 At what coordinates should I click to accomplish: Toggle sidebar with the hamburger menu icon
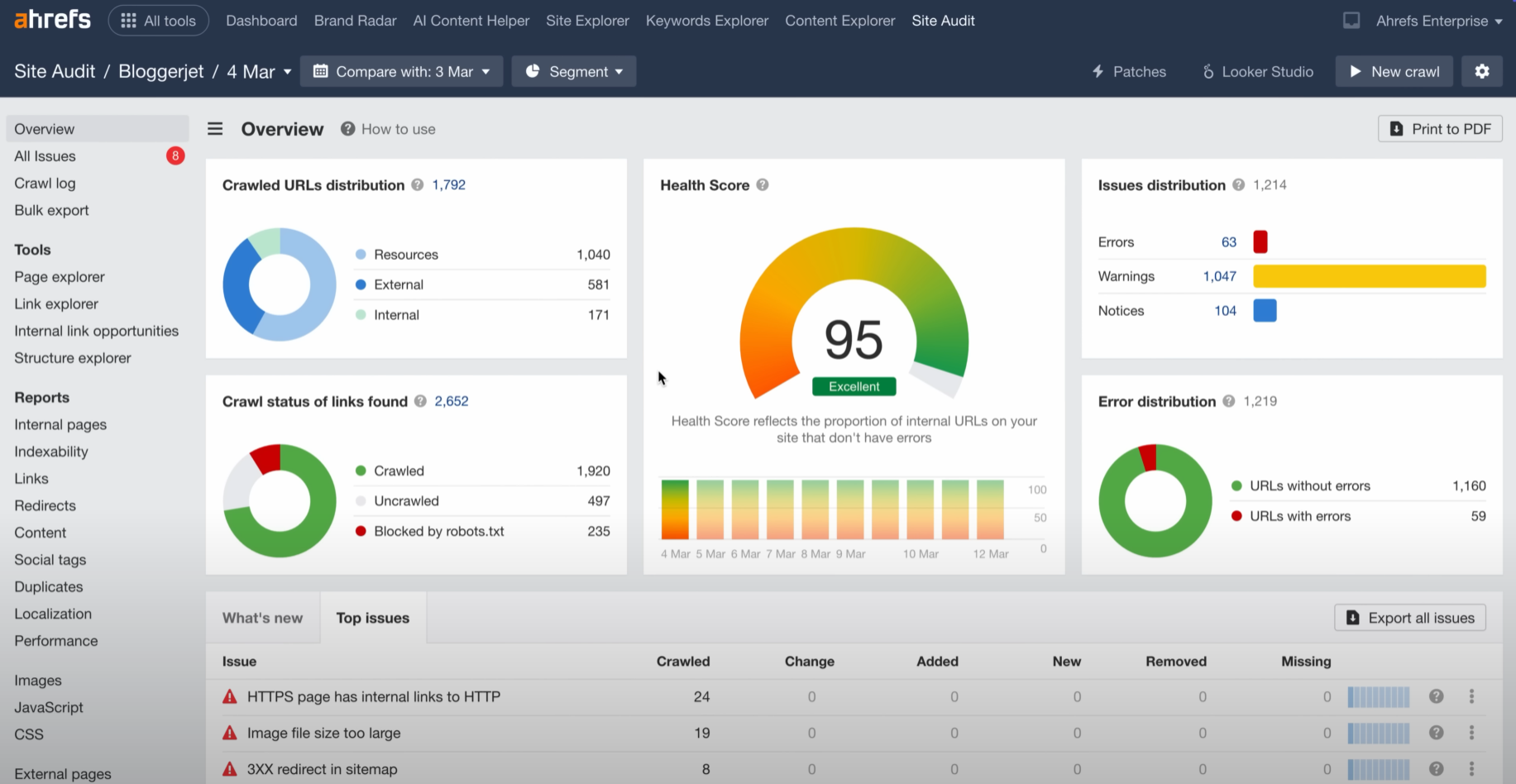point(215,129)
